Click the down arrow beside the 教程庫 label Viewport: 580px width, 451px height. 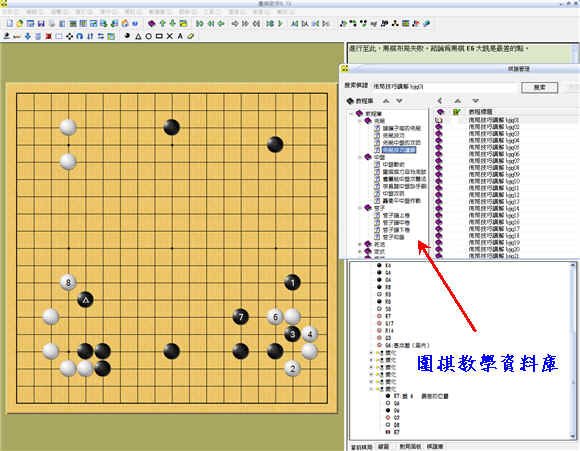coord(399,101)
